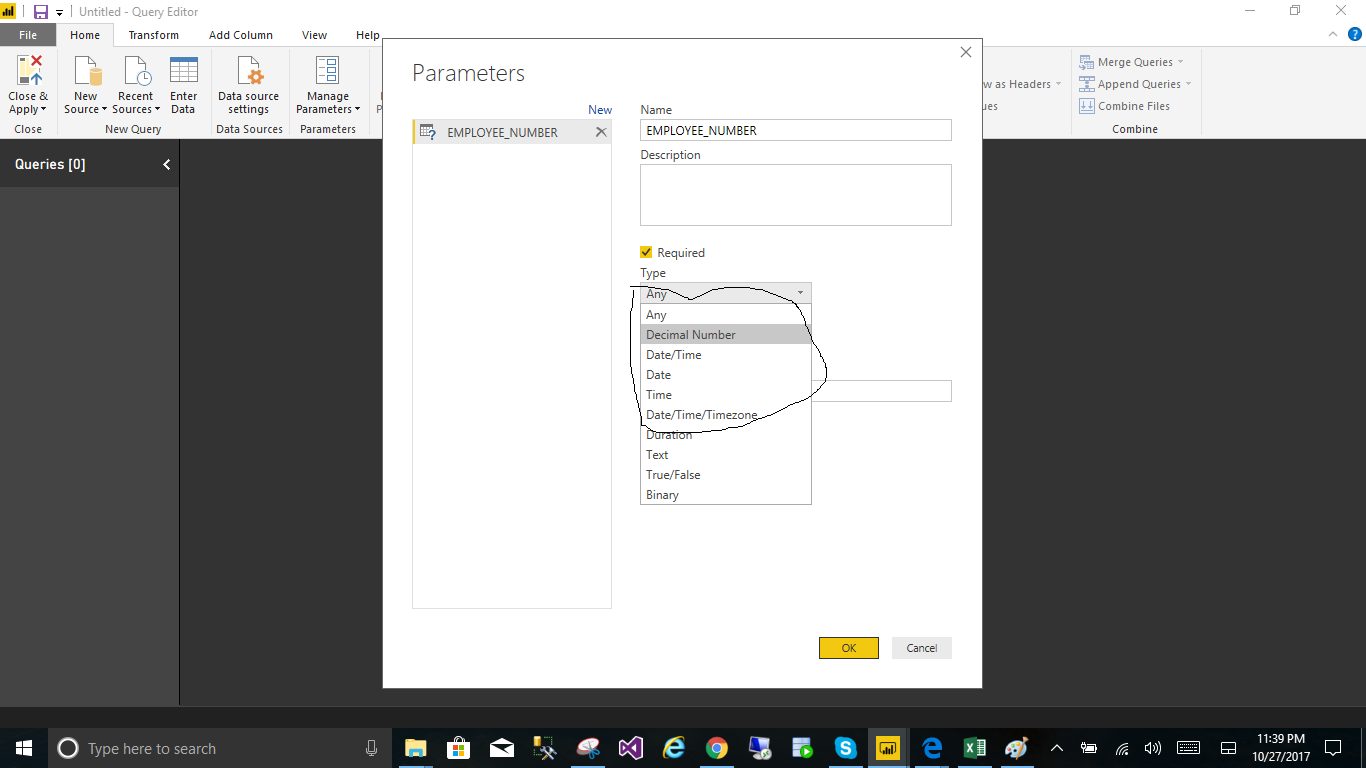This screenshot has width=1366, height=768.
Task: Open Visual Studio from the taskbar
Action: 630,748
